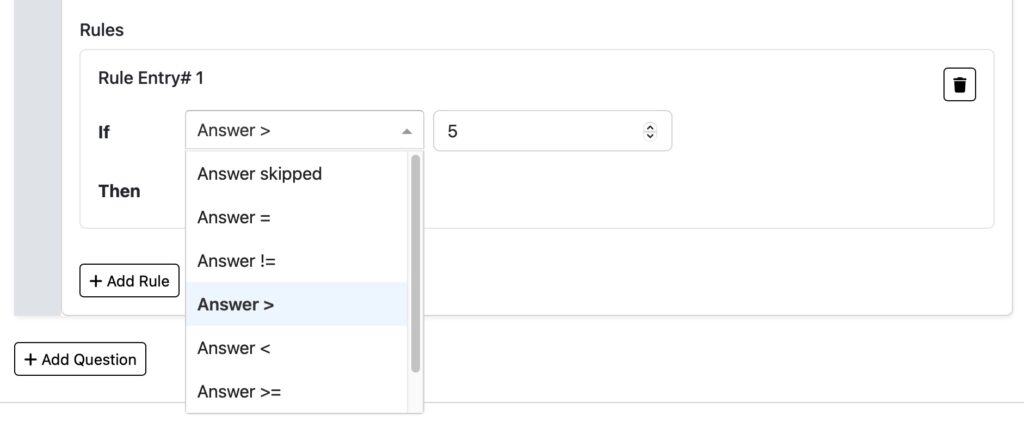Click the scrollbar track below the thumb
This screenshot has width=1024, height=427.
(415, 393)
